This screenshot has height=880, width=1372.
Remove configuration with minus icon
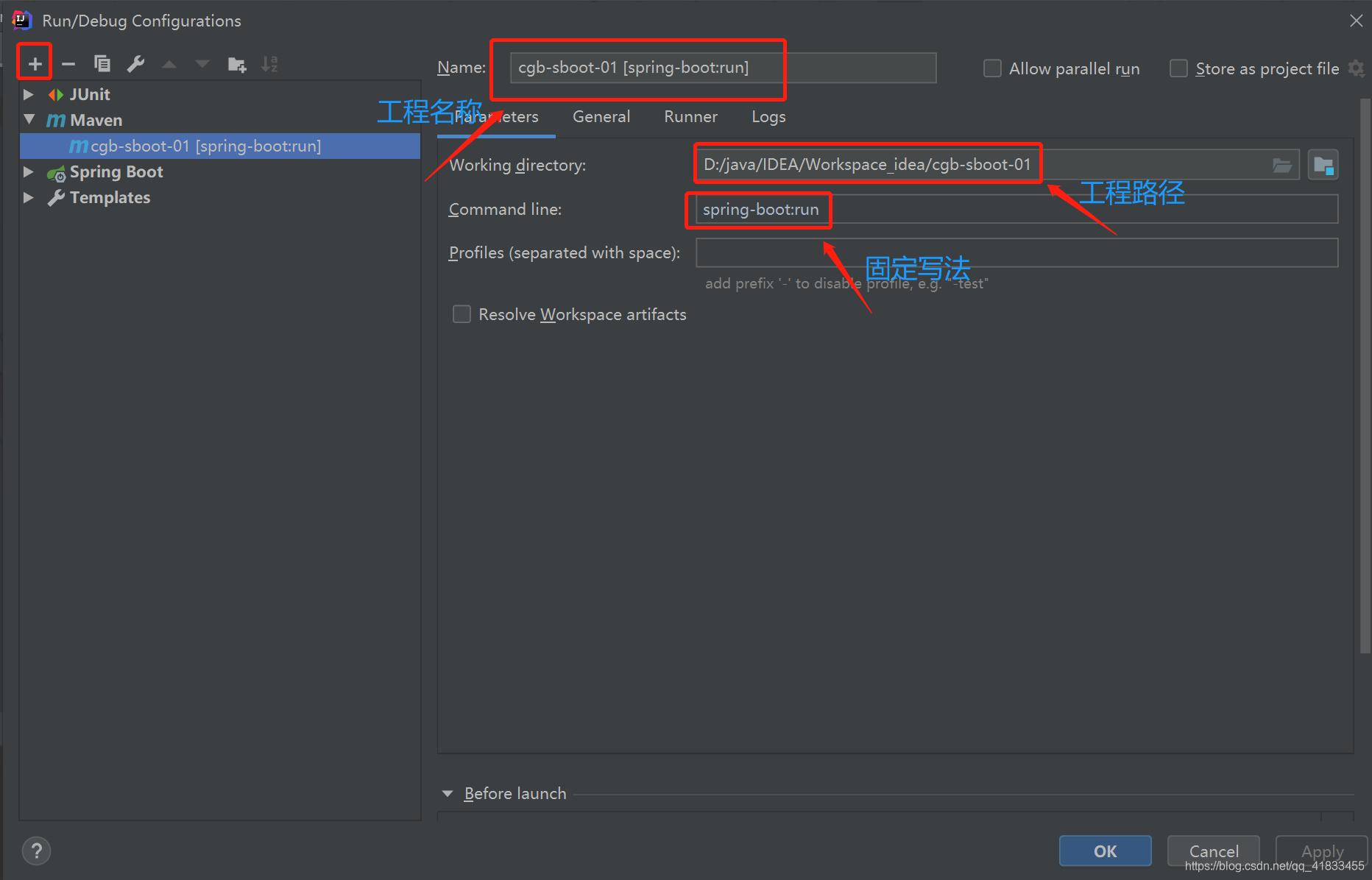pos(68,65)
